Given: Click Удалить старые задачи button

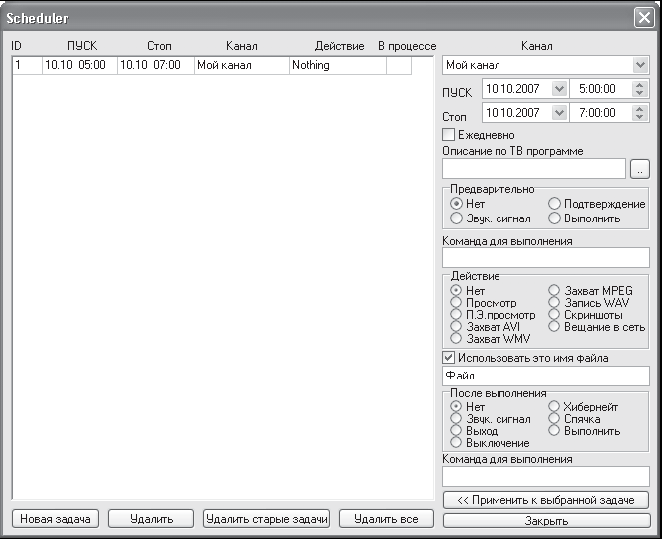Looking at the screenshot, I should click(x=266, y=519).
